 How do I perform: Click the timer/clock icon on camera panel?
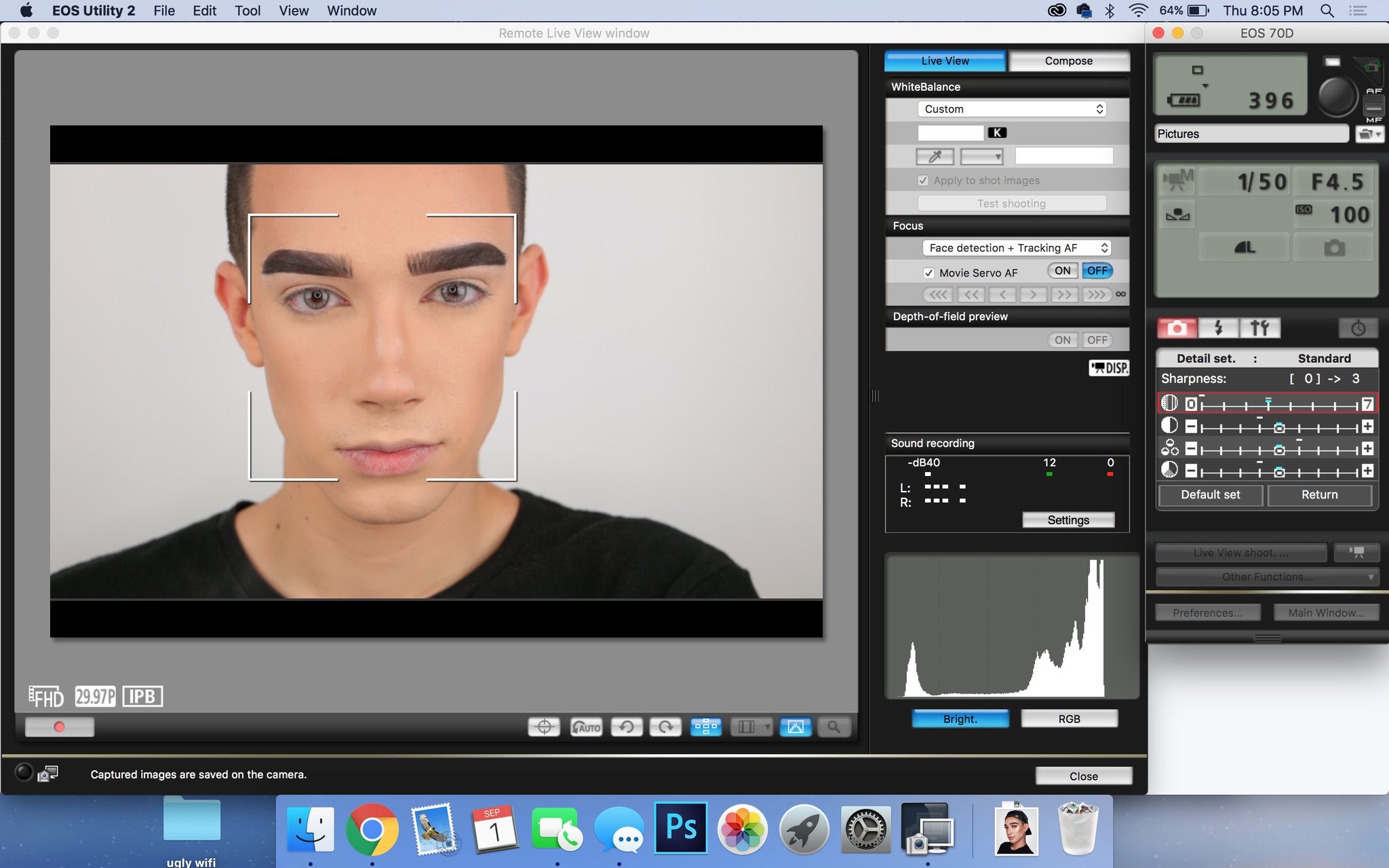1356,328
